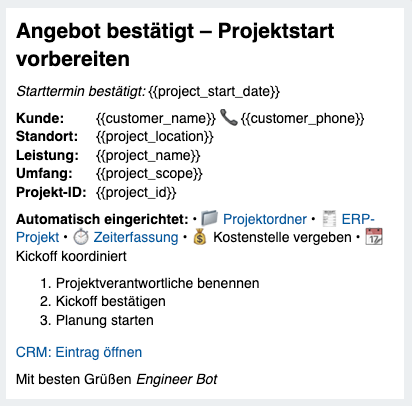This screenshot has width=412, height=406.
Task: Click the stopwatch icon before Zeiterfassung
Action: click(81, 237)
